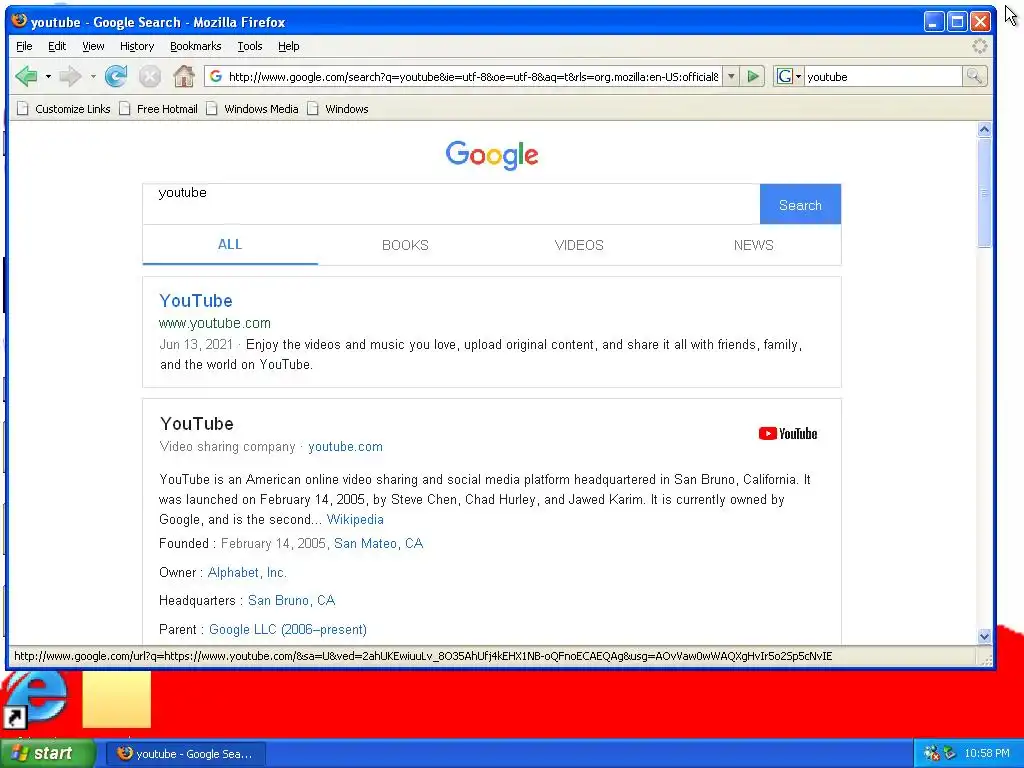Go back using the green arrow
The width and height of the screenshot is (1024, 768).
tap(27, 76)
